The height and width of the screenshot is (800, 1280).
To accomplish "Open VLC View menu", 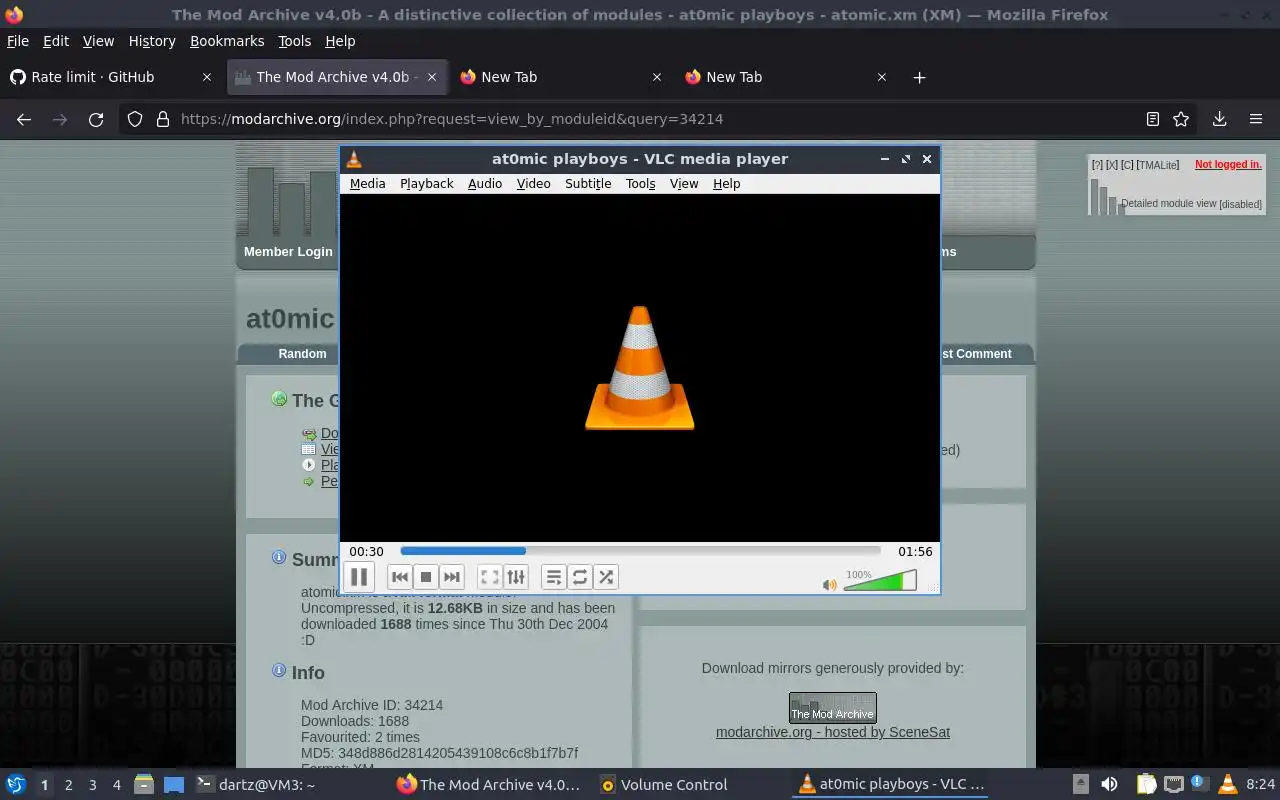I will 684,183.
